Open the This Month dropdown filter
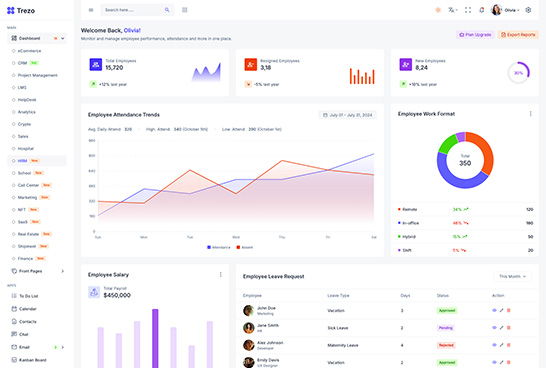546x368 pixels. (513, 276)
